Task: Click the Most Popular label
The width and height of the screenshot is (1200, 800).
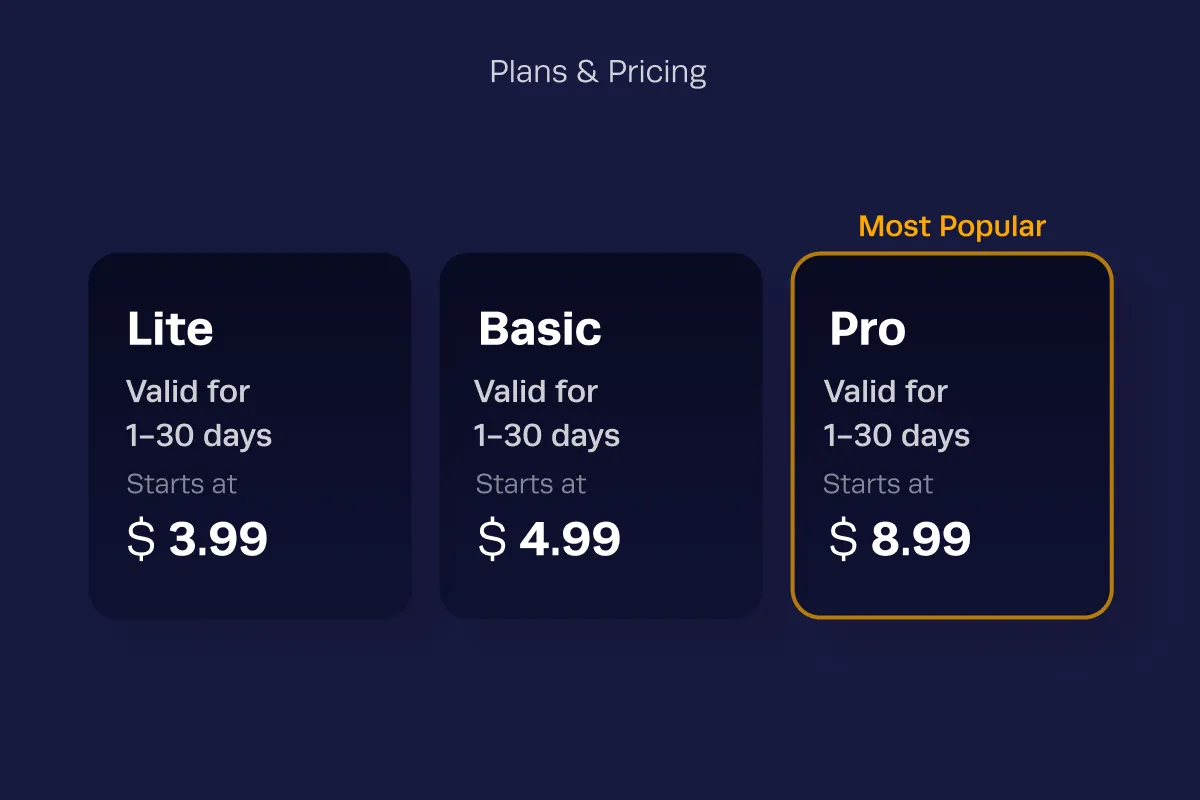Action: point(952,226)
